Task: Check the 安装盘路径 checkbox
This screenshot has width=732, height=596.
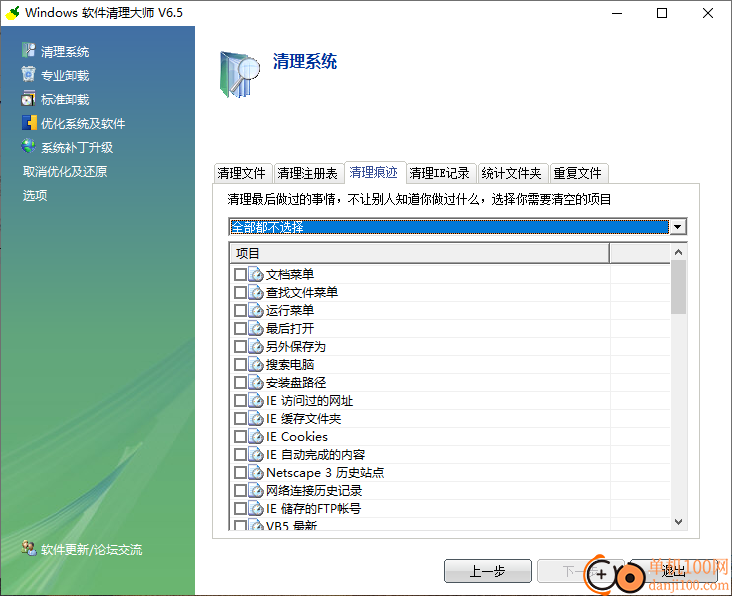Action: tap(240, 383)
